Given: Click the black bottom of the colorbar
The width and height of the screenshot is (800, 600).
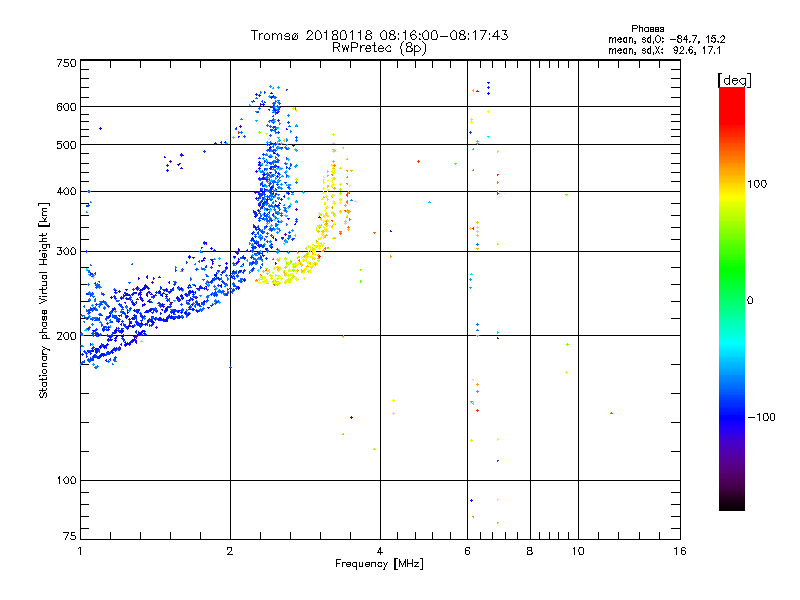Looking at the screenshot, I should coord(732,503).
